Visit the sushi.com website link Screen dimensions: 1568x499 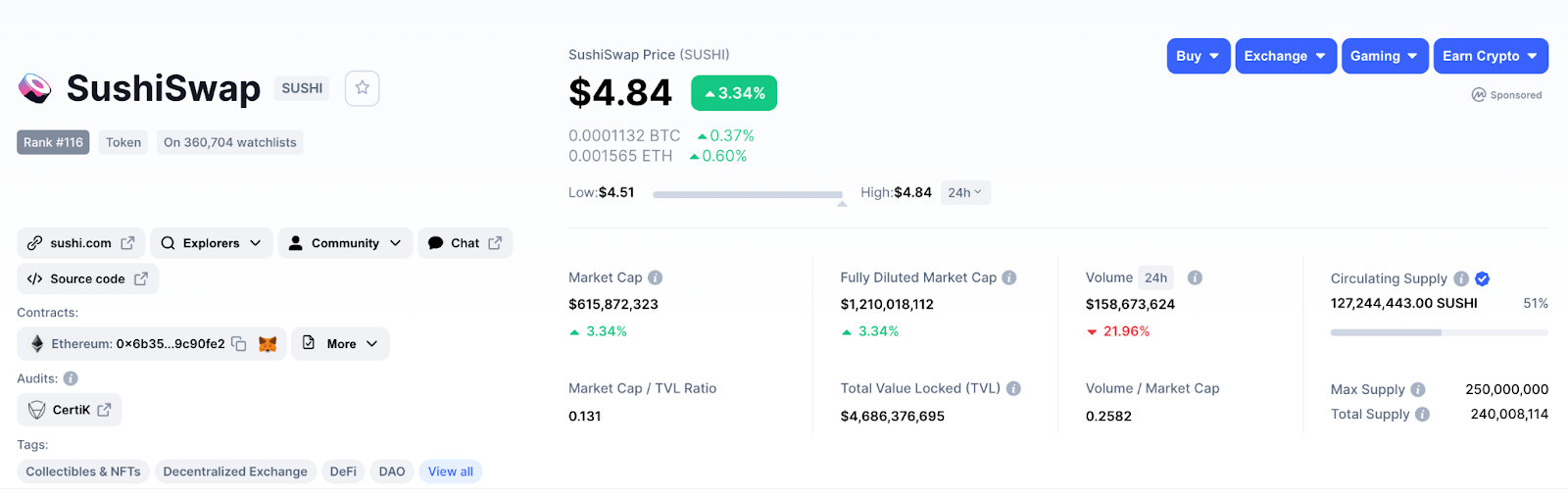(x=81, y=243)
